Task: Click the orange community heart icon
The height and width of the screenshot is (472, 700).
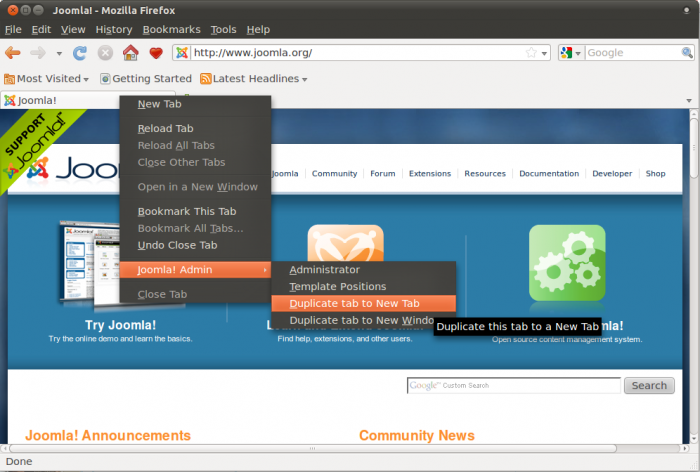Action: 345,242
